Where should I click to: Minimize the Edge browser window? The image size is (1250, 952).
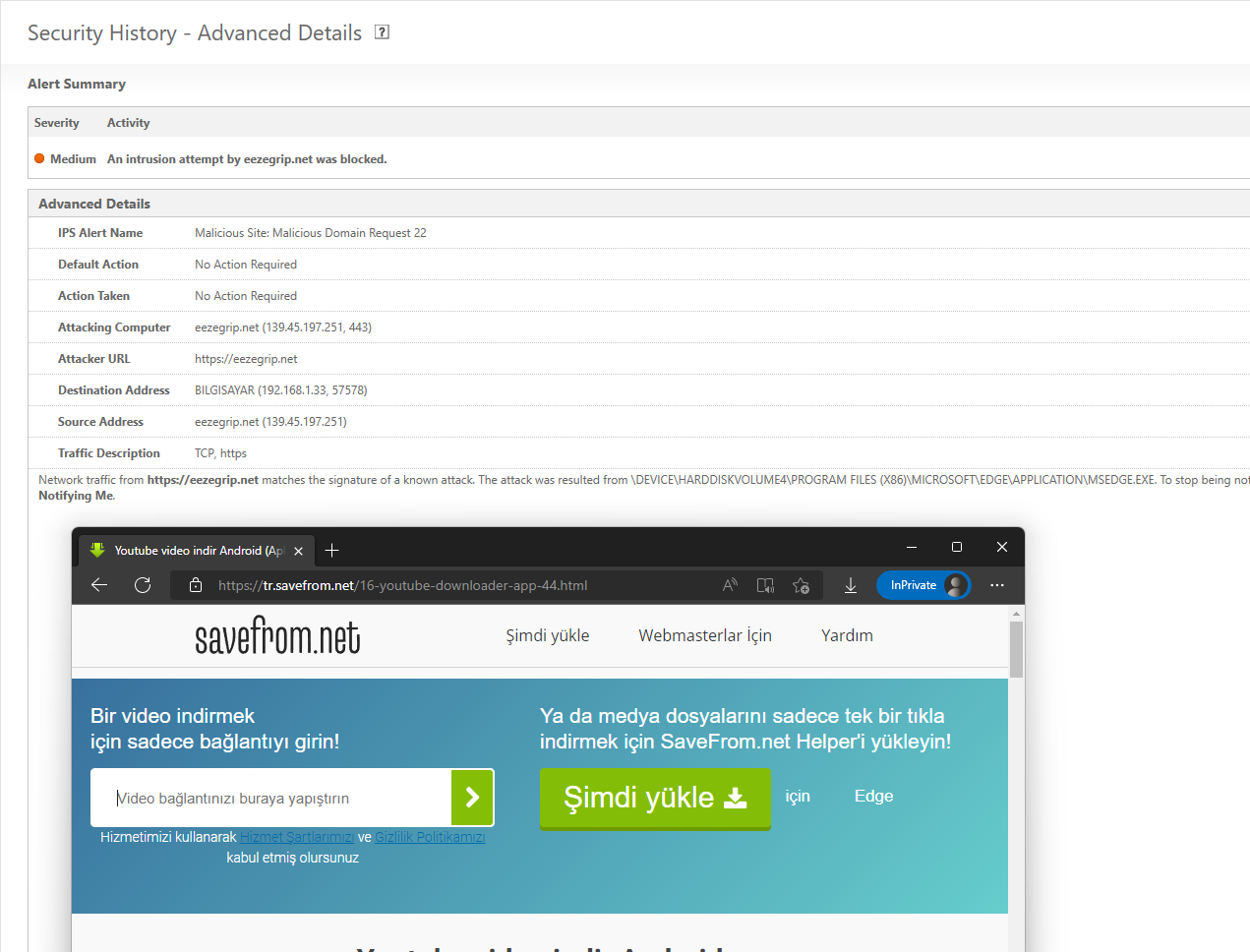pos(912,547)
